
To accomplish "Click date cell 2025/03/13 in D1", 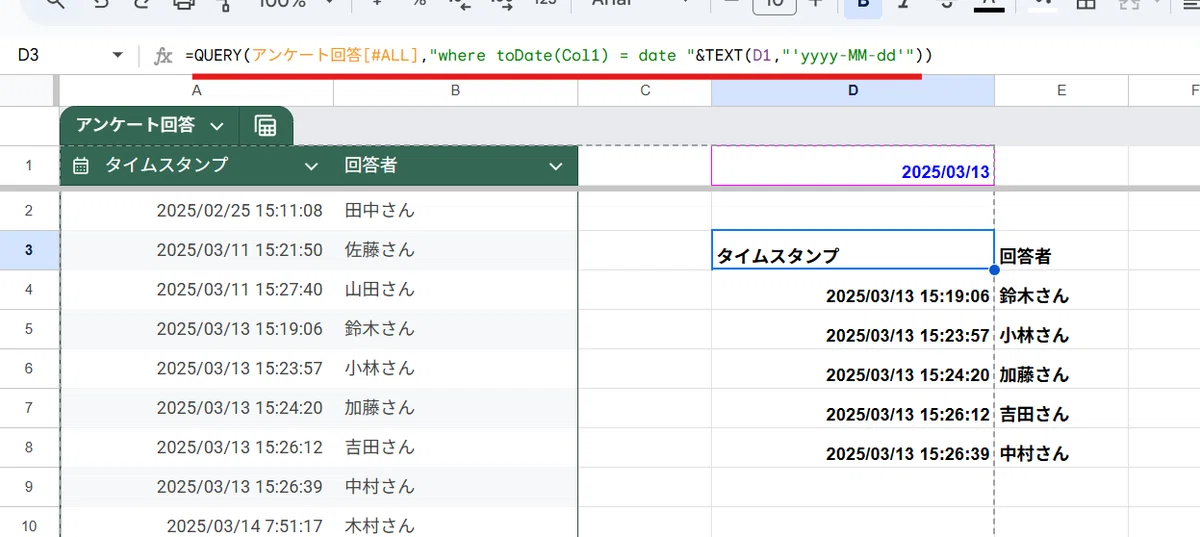I will [853, 166].
